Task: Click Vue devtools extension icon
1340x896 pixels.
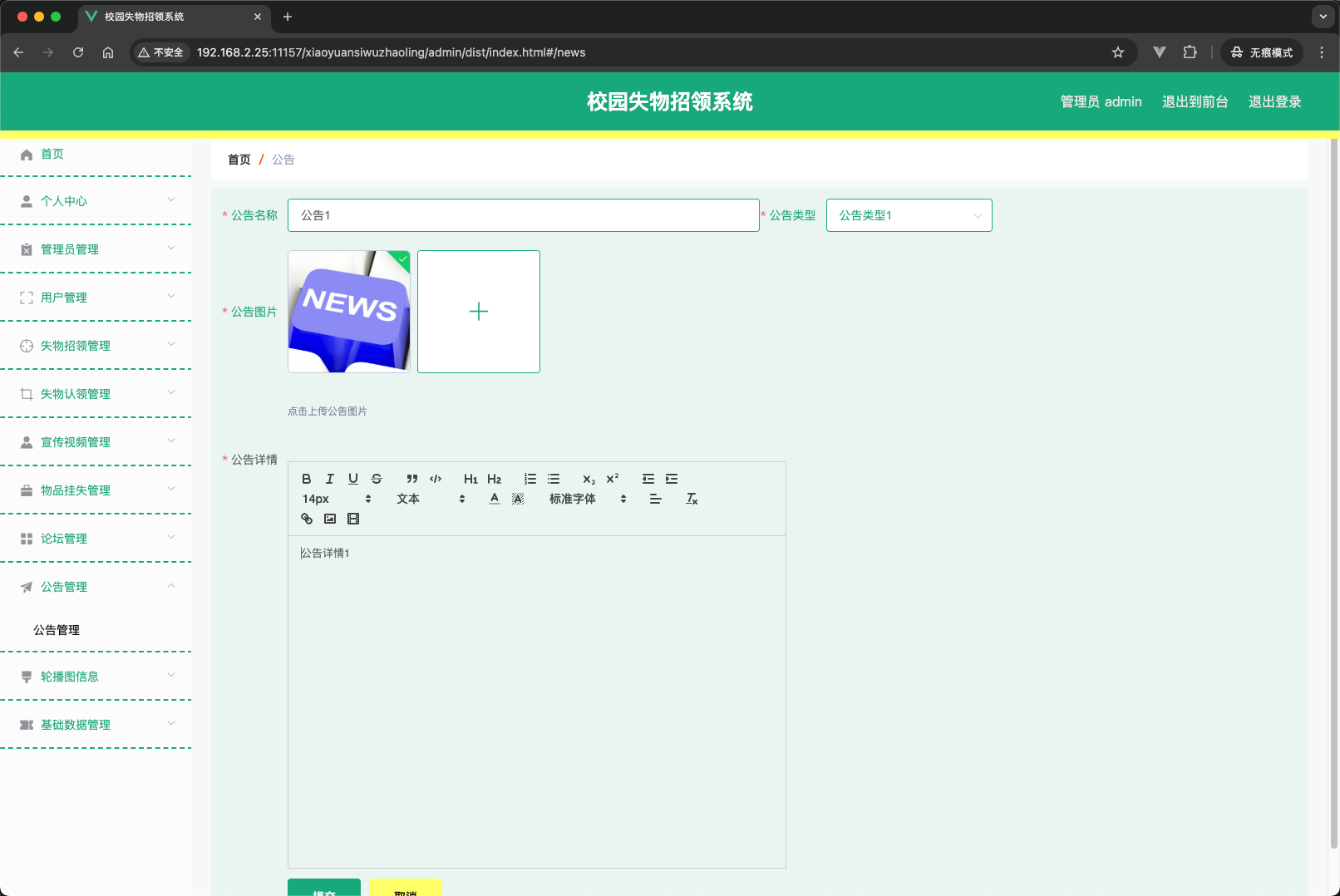Action: point(1160,52)
